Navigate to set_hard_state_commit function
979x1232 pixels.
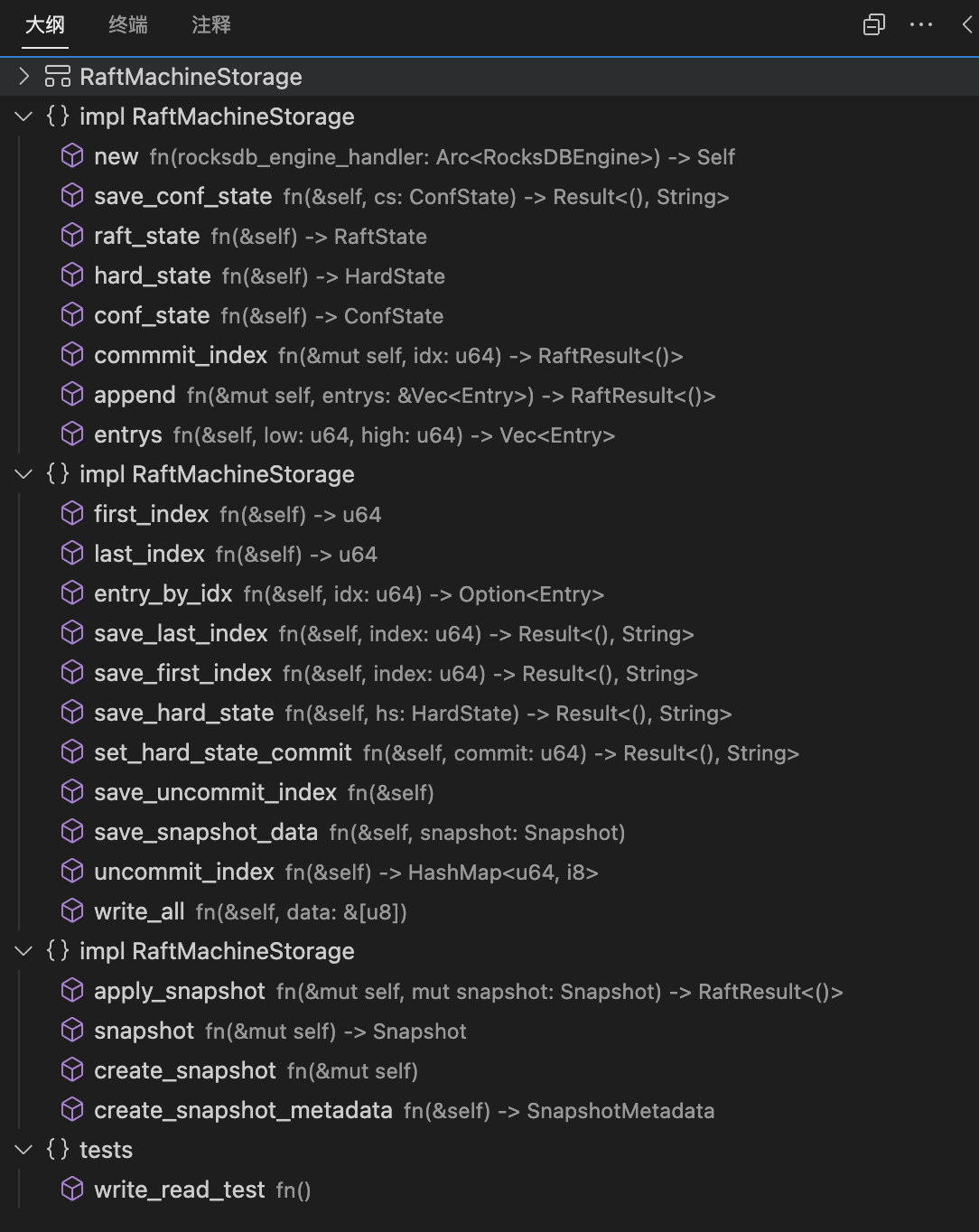(223, 752)
